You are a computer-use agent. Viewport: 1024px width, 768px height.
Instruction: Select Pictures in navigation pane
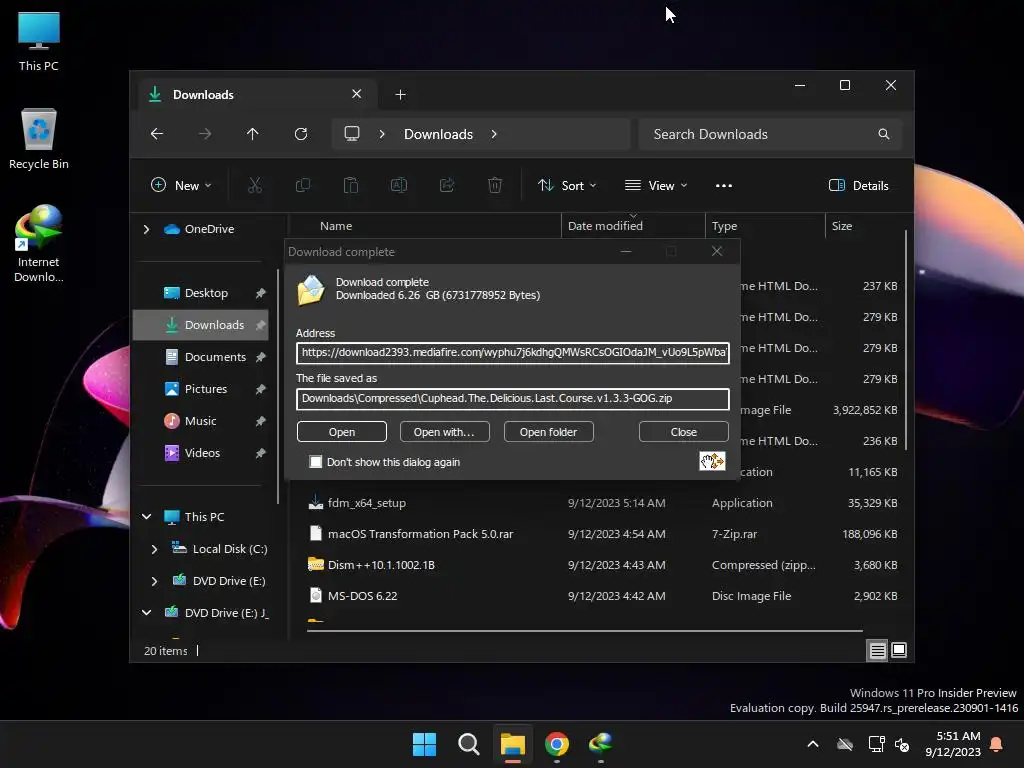[206, 389]
